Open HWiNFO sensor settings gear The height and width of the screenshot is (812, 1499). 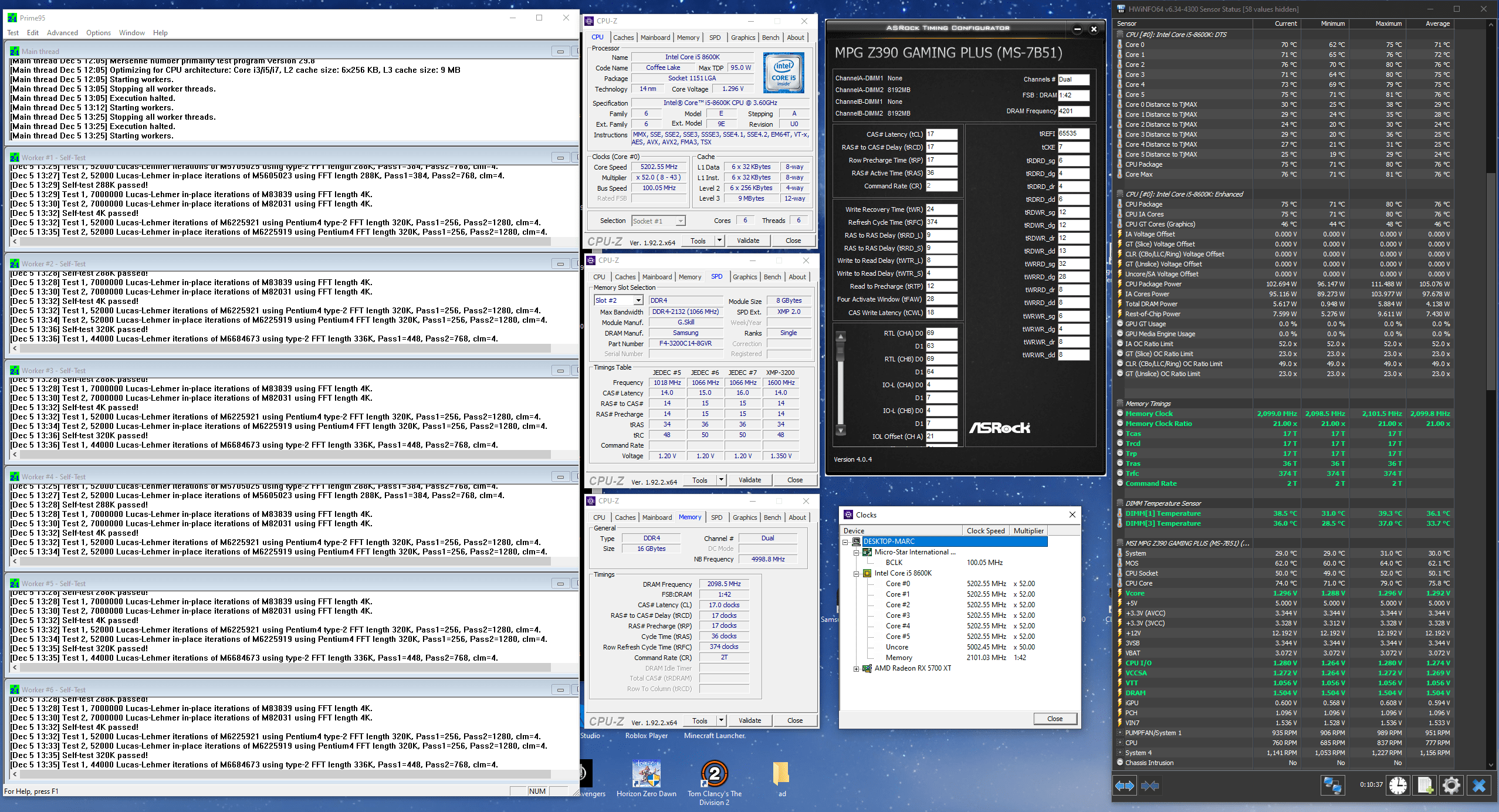click(x=1451, y=786)
